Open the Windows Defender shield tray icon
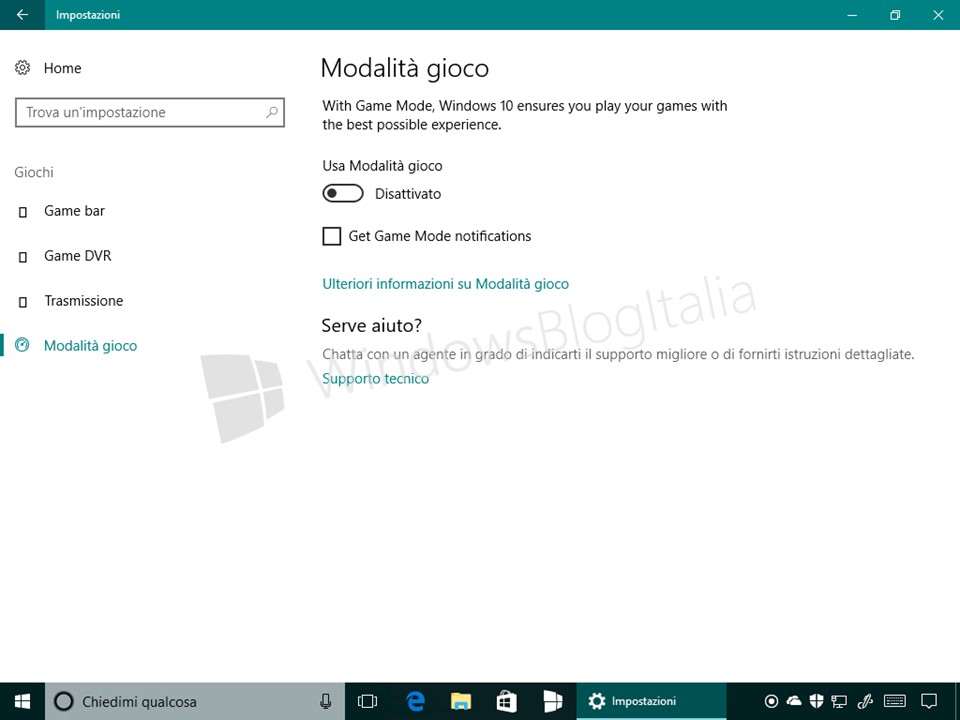This screenshot has width=960, height=720. coord(816,701)
